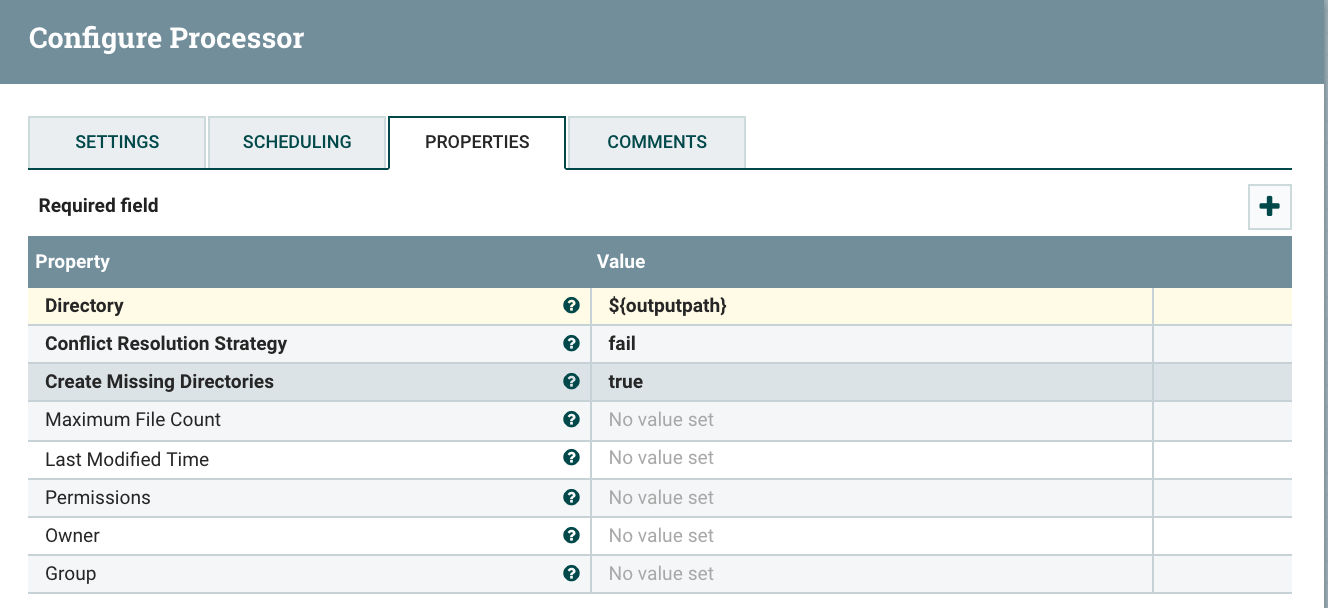Click help icon for Conflict Resolution Strategy

[571, 344]
